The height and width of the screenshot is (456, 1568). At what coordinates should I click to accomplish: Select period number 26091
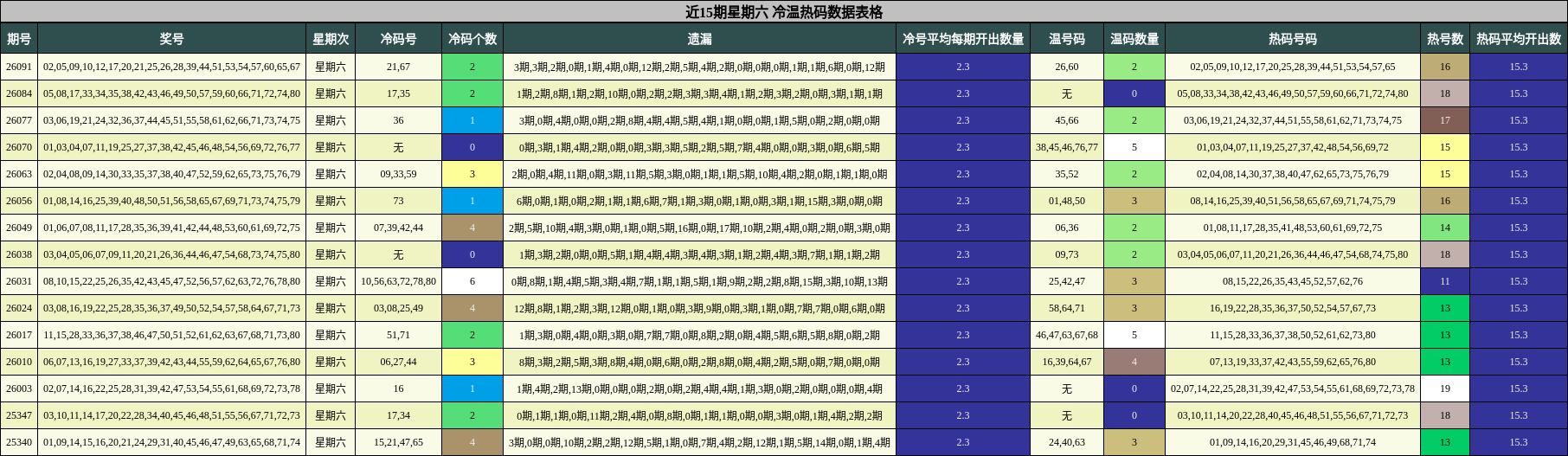[19, 67]
